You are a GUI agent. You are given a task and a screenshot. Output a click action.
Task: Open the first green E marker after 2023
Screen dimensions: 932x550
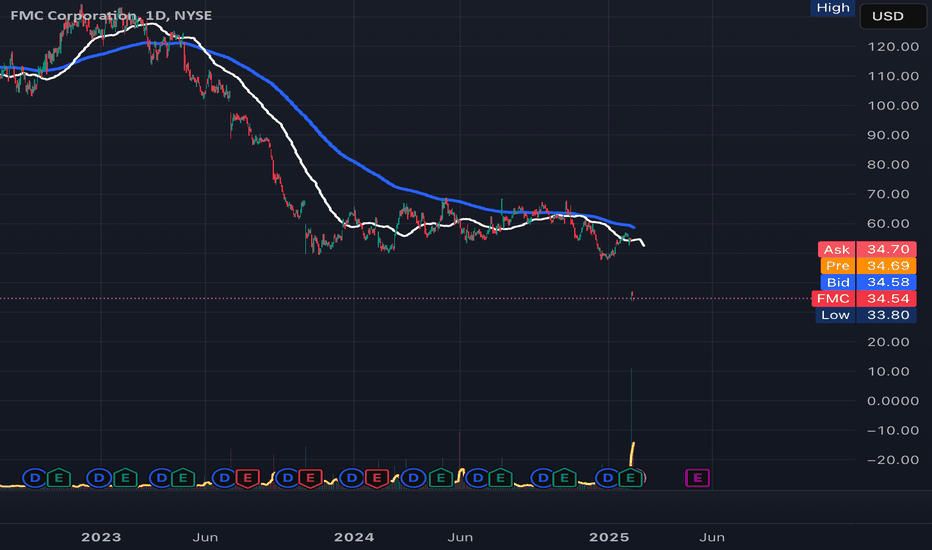125,477
